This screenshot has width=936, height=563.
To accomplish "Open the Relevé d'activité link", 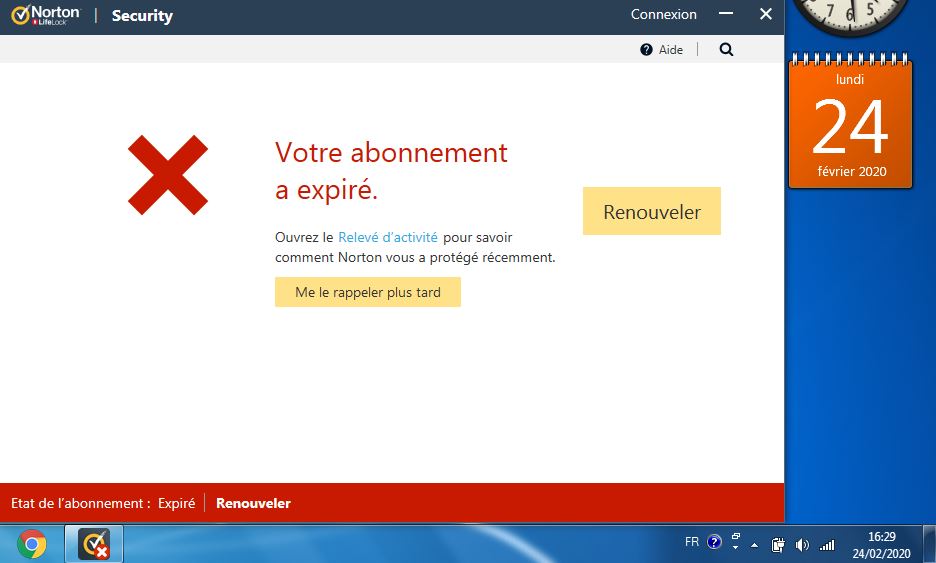I will pyautogui.click(x=387, y=237).
